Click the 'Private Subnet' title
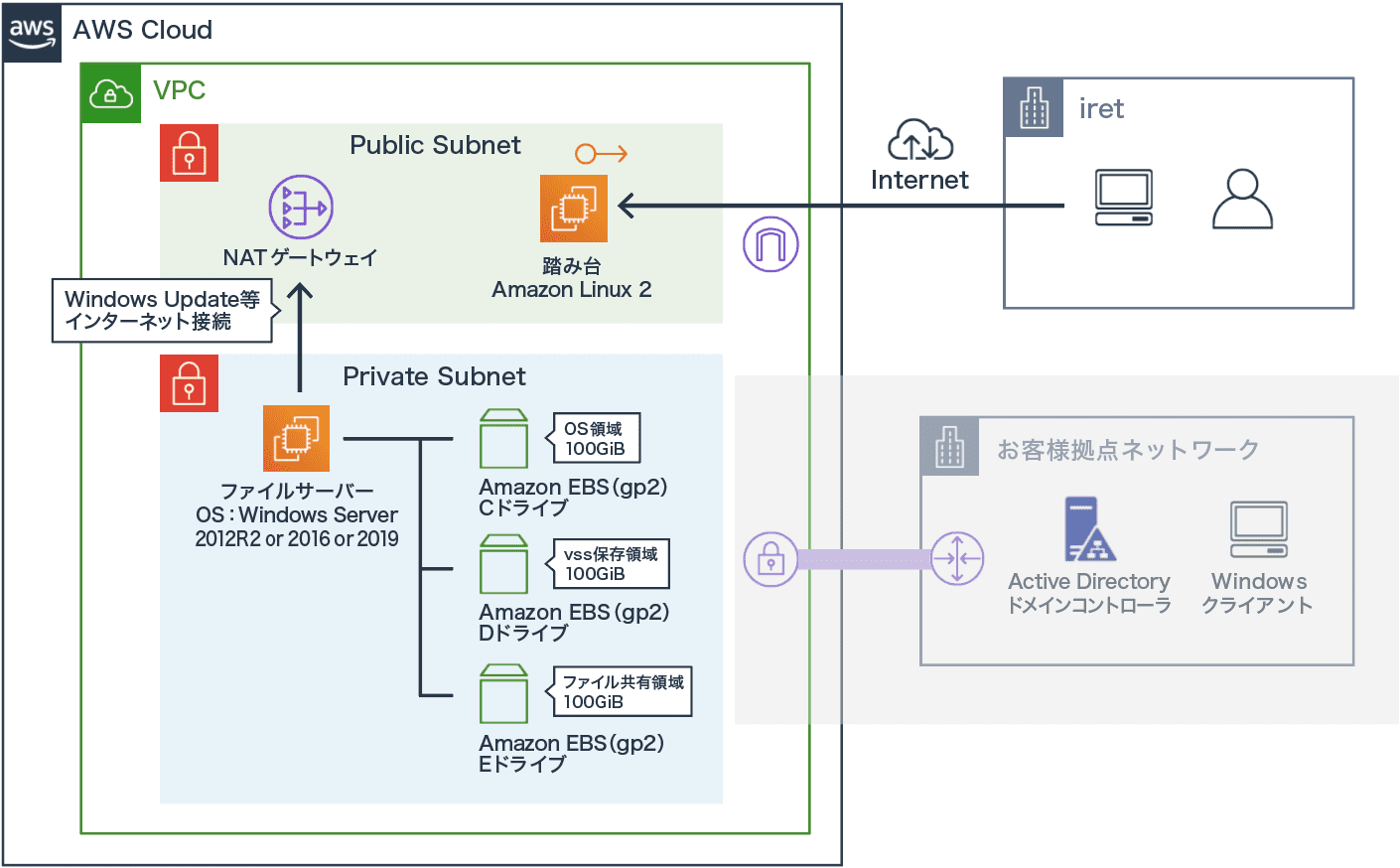1400x868 pixels. tap(434, 376)
